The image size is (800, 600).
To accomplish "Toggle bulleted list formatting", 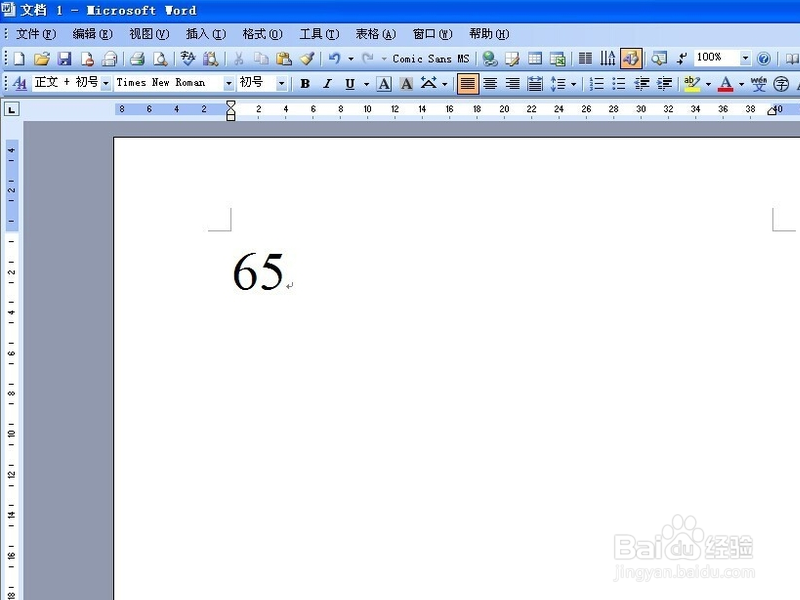I will click(x=619, y=84).
